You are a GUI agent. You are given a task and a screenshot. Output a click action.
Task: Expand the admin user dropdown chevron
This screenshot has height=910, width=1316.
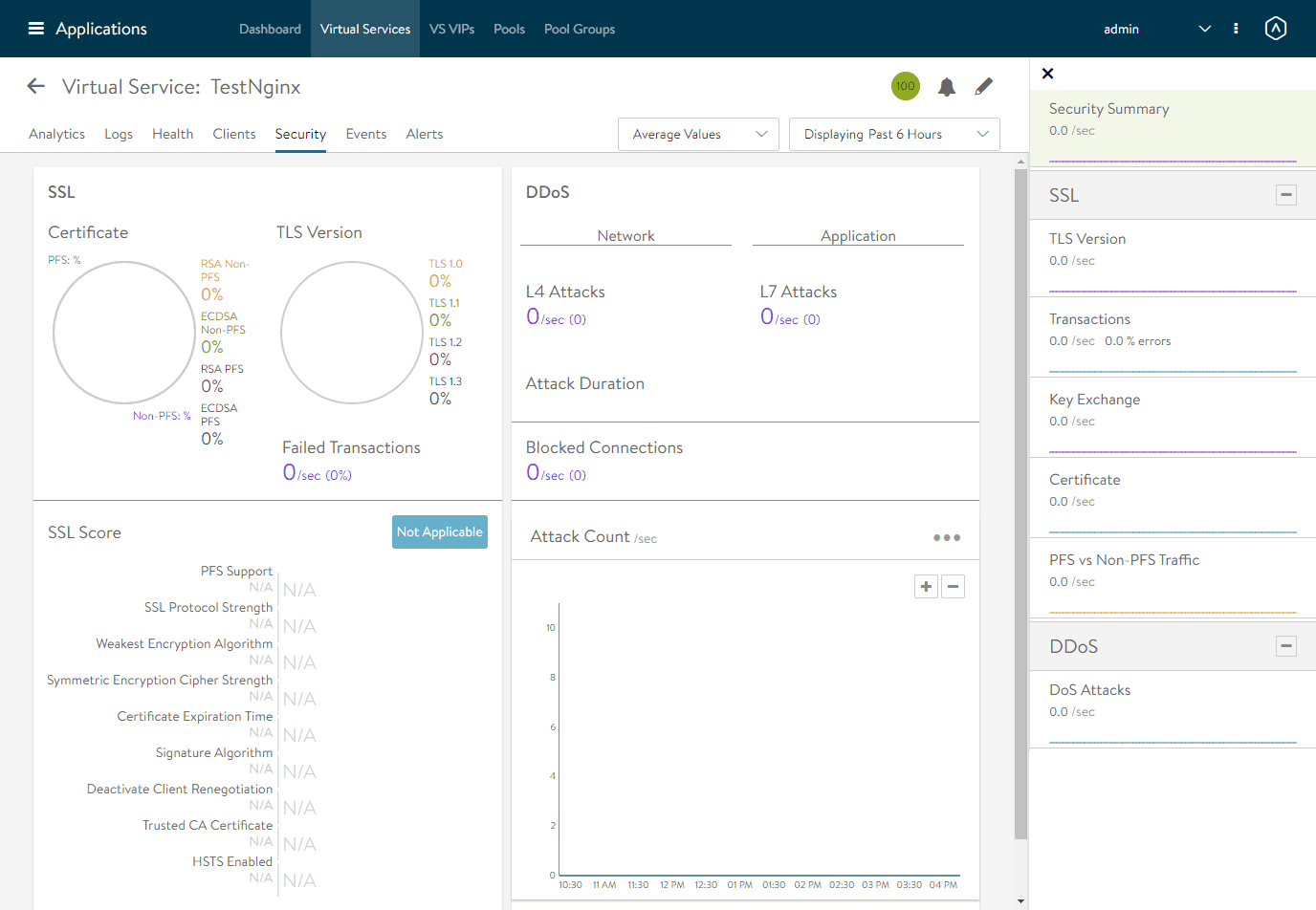click(1204, 29)
